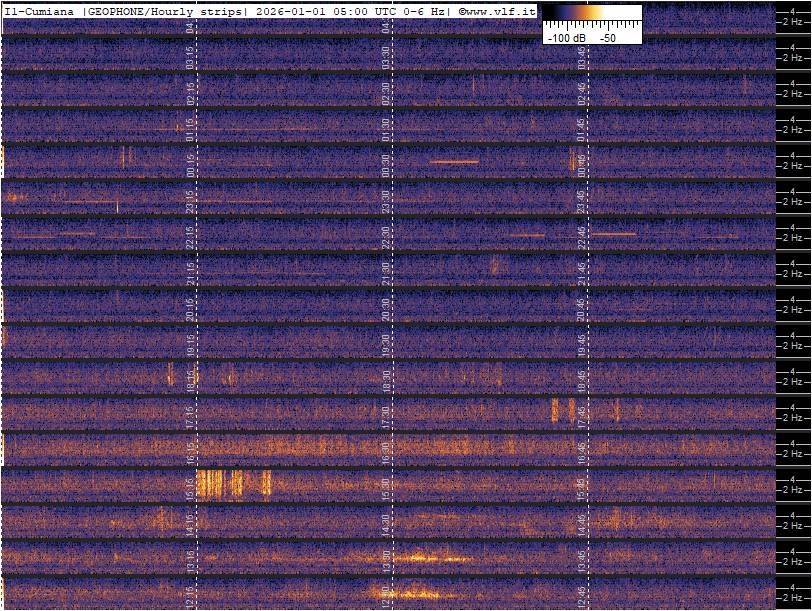The height and width of the screenshot is (611, 812).
Task: Click the 2 Hz axis label on bottom strip
Action: click(793, 599)
